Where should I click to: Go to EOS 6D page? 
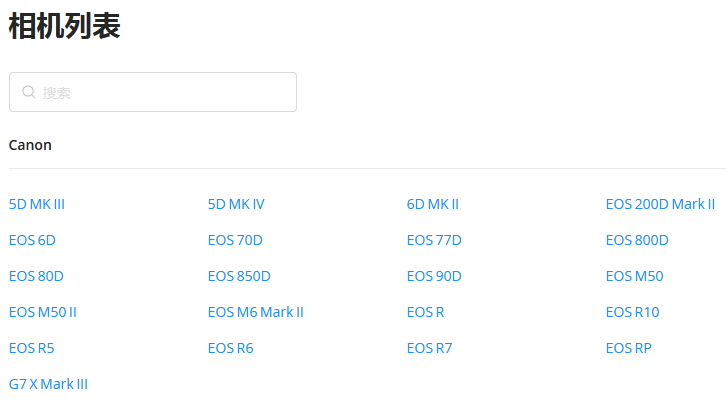[x=32, y=240]
